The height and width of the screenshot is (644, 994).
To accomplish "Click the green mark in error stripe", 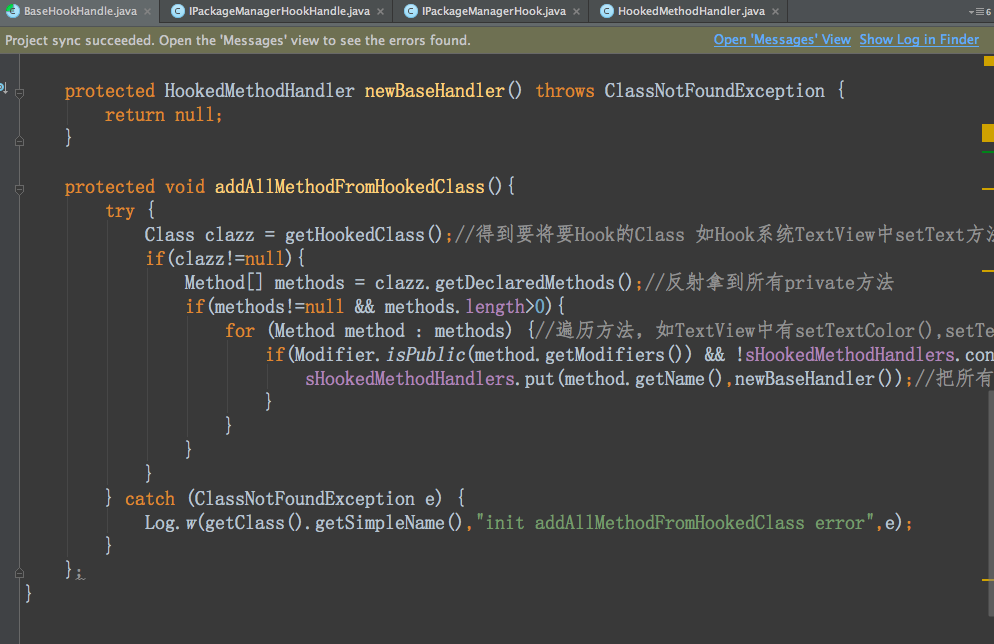I will pyautogui.click(x=988, y=152).
